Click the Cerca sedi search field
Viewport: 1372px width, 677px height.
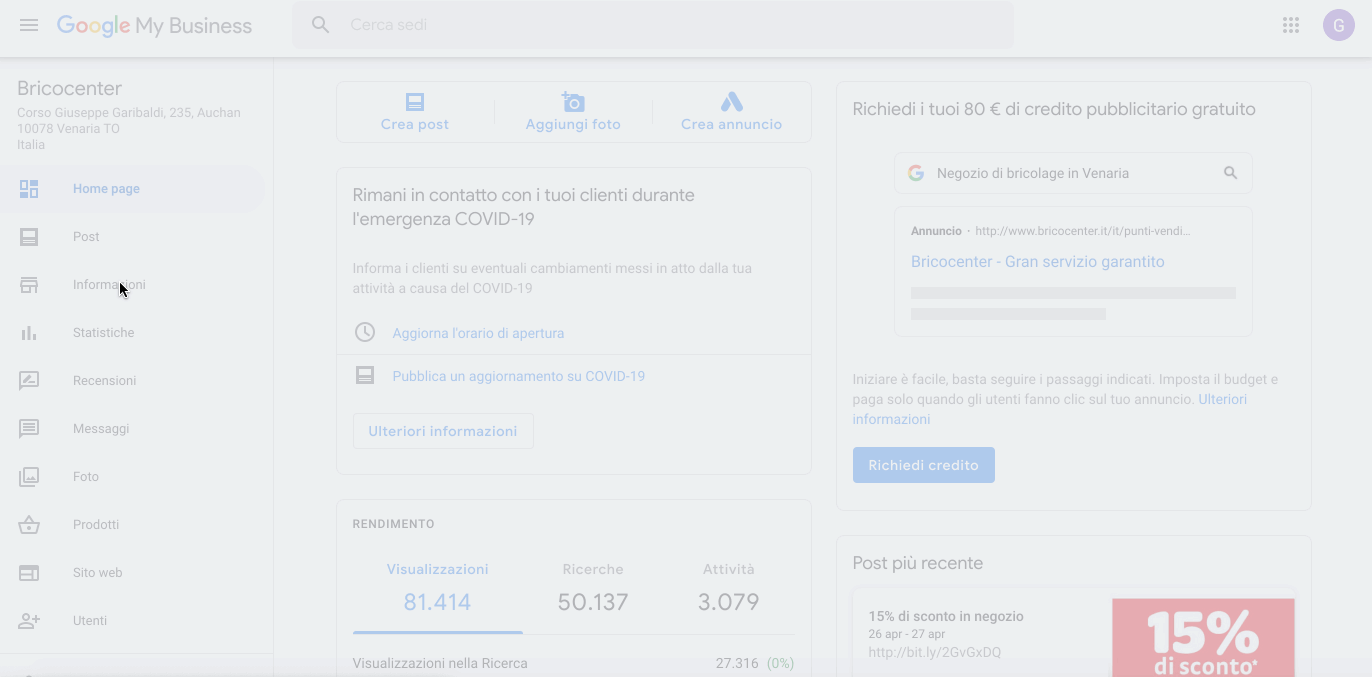(x=653, y=25)
